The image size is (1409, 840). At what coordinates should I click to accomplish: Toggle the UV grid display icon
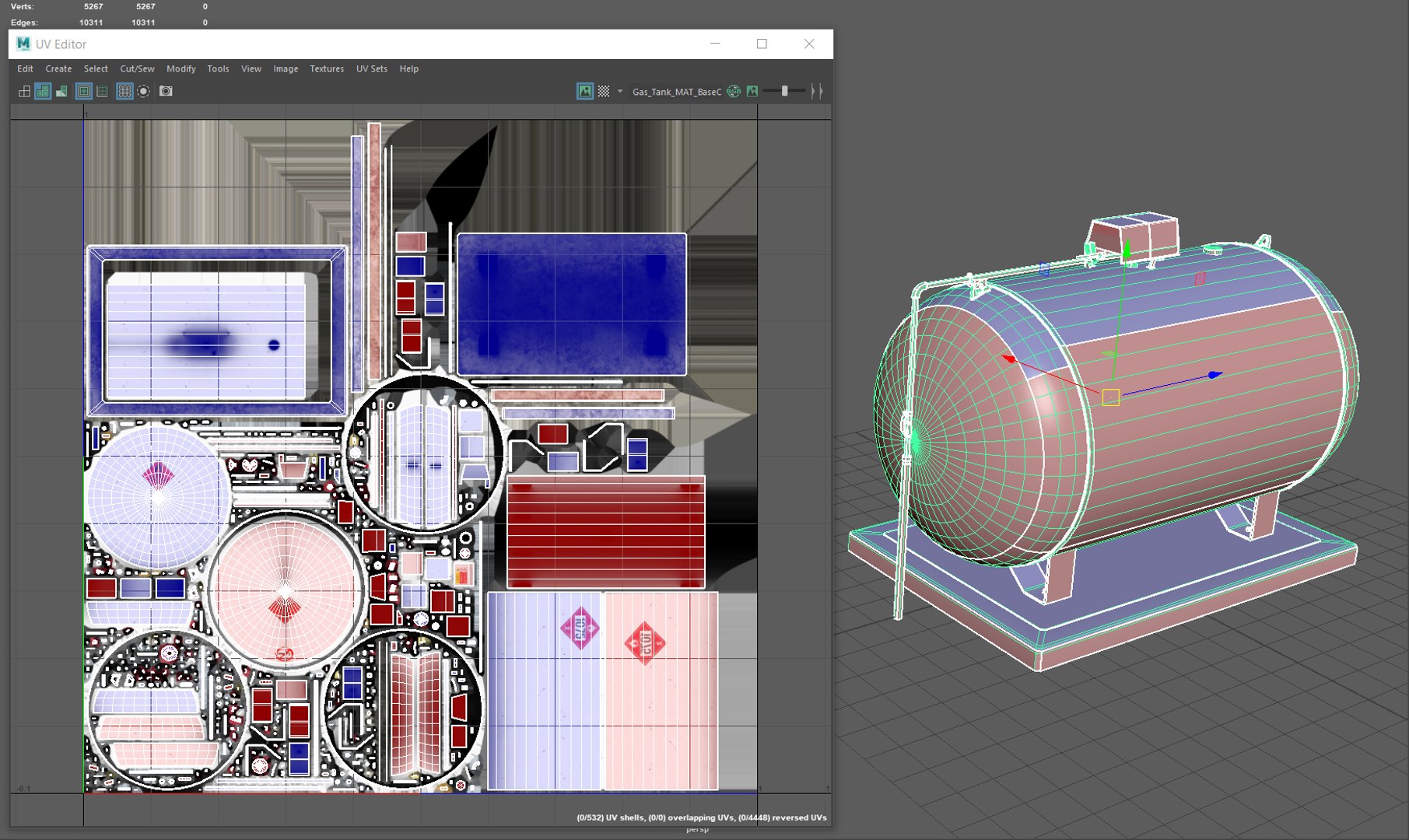pos(124,91)
